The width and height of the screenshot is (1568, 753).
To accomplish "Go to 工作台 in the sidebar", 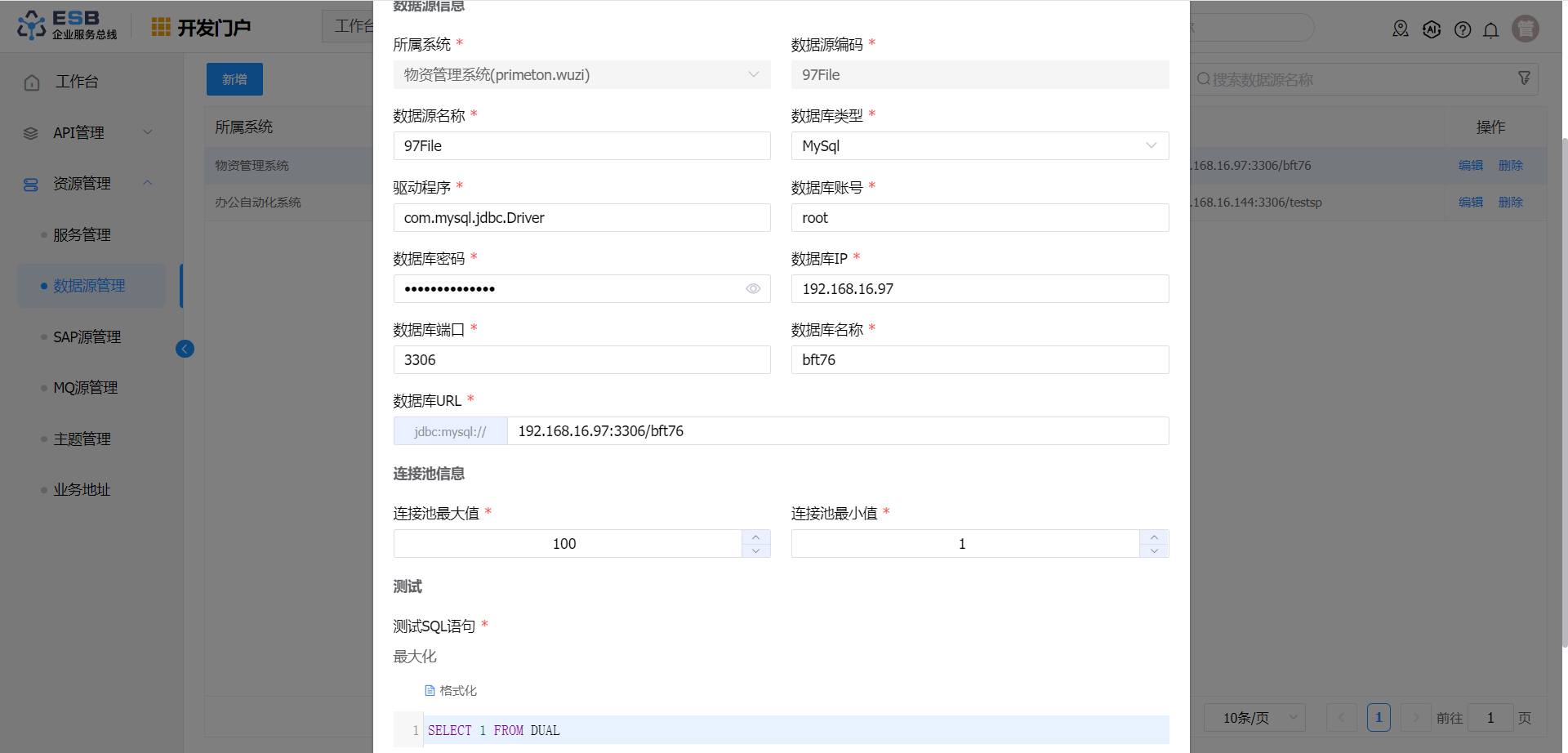I will pyautogui.click(x=77, y=82).
